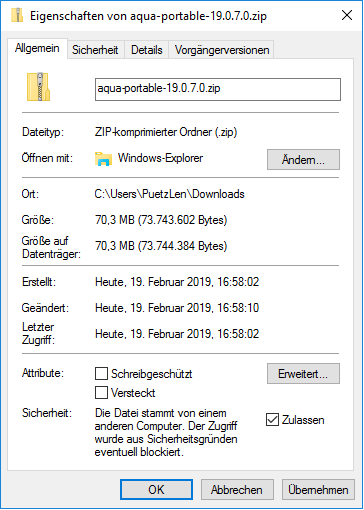
Task: Switch to the Sicherheit tab
Action: [x=95, y=50]
